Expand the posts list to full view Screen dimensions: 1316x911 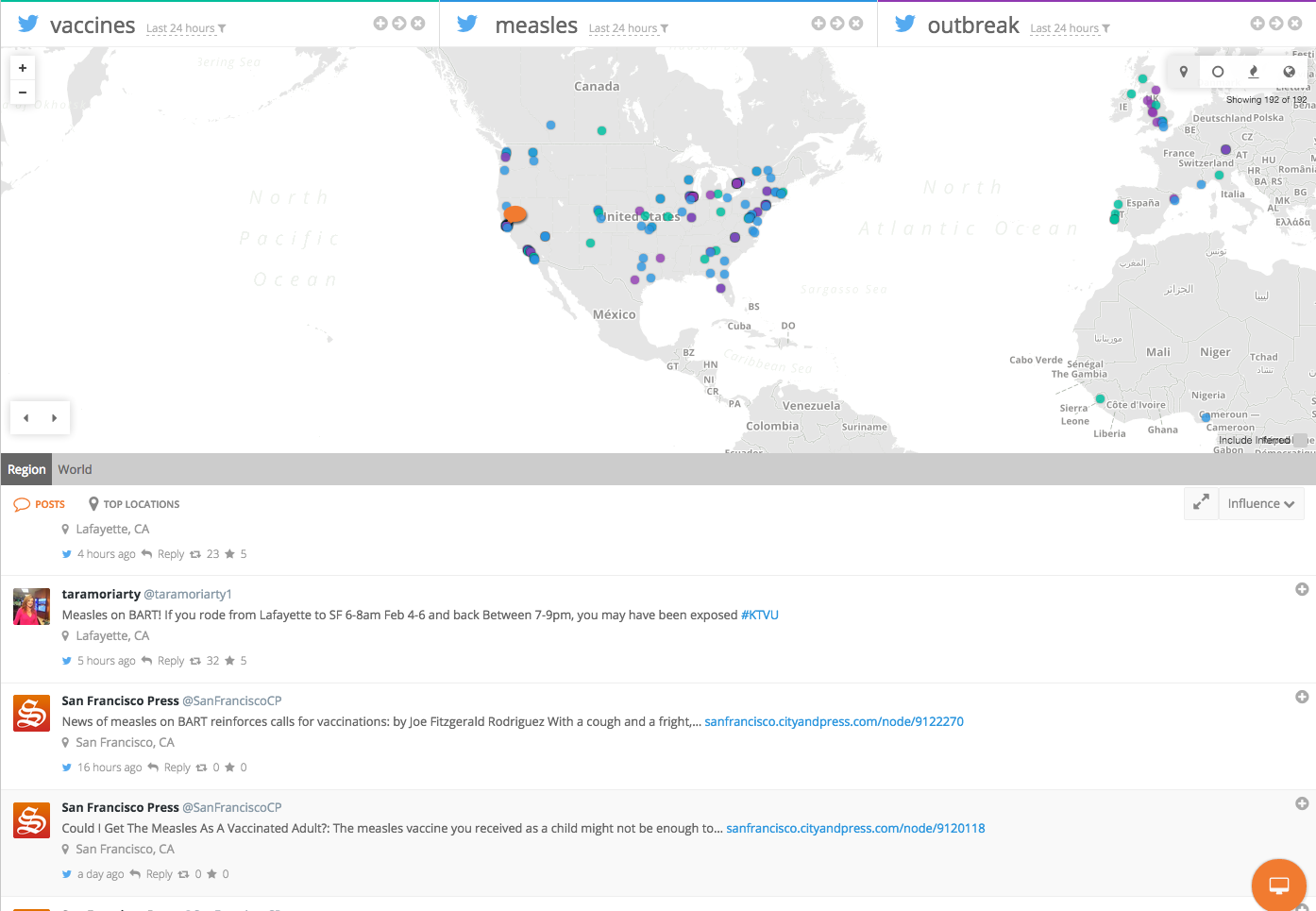1201,503
